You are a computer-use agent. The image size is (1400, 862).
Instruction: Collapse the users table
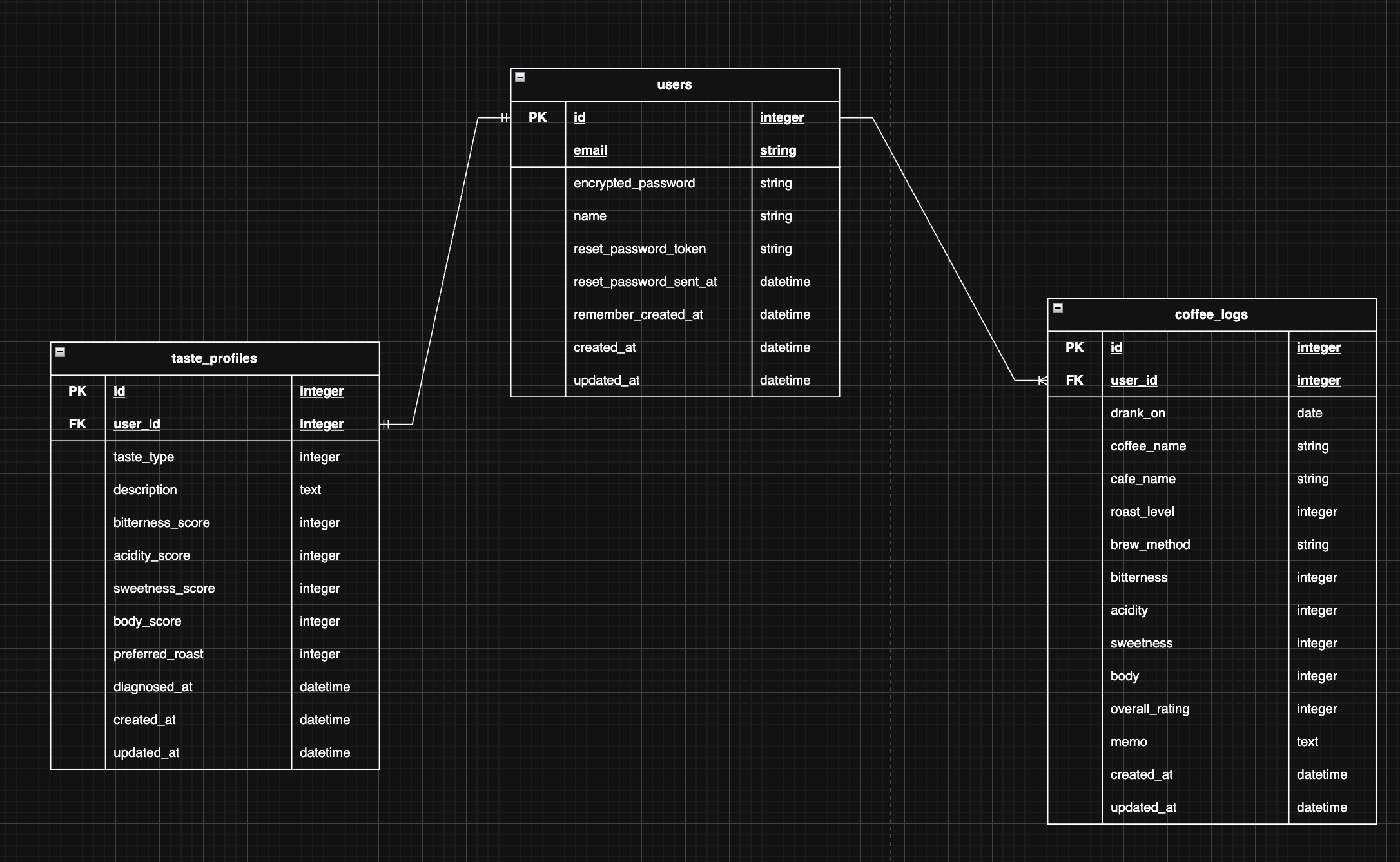(520, 77)
